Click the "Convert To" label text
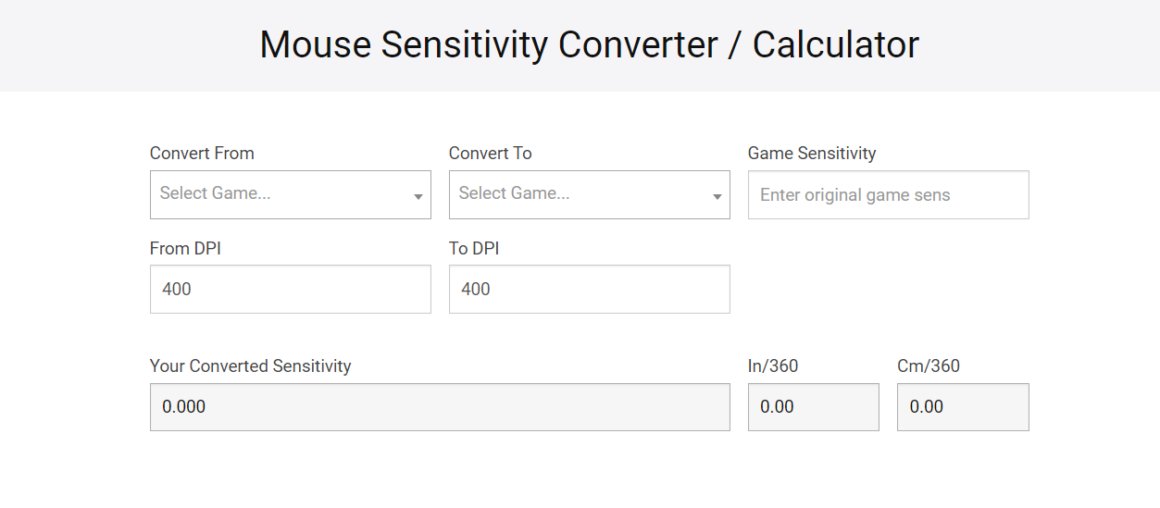This screenshot has width=1160, height=508. tap(490, 153)
